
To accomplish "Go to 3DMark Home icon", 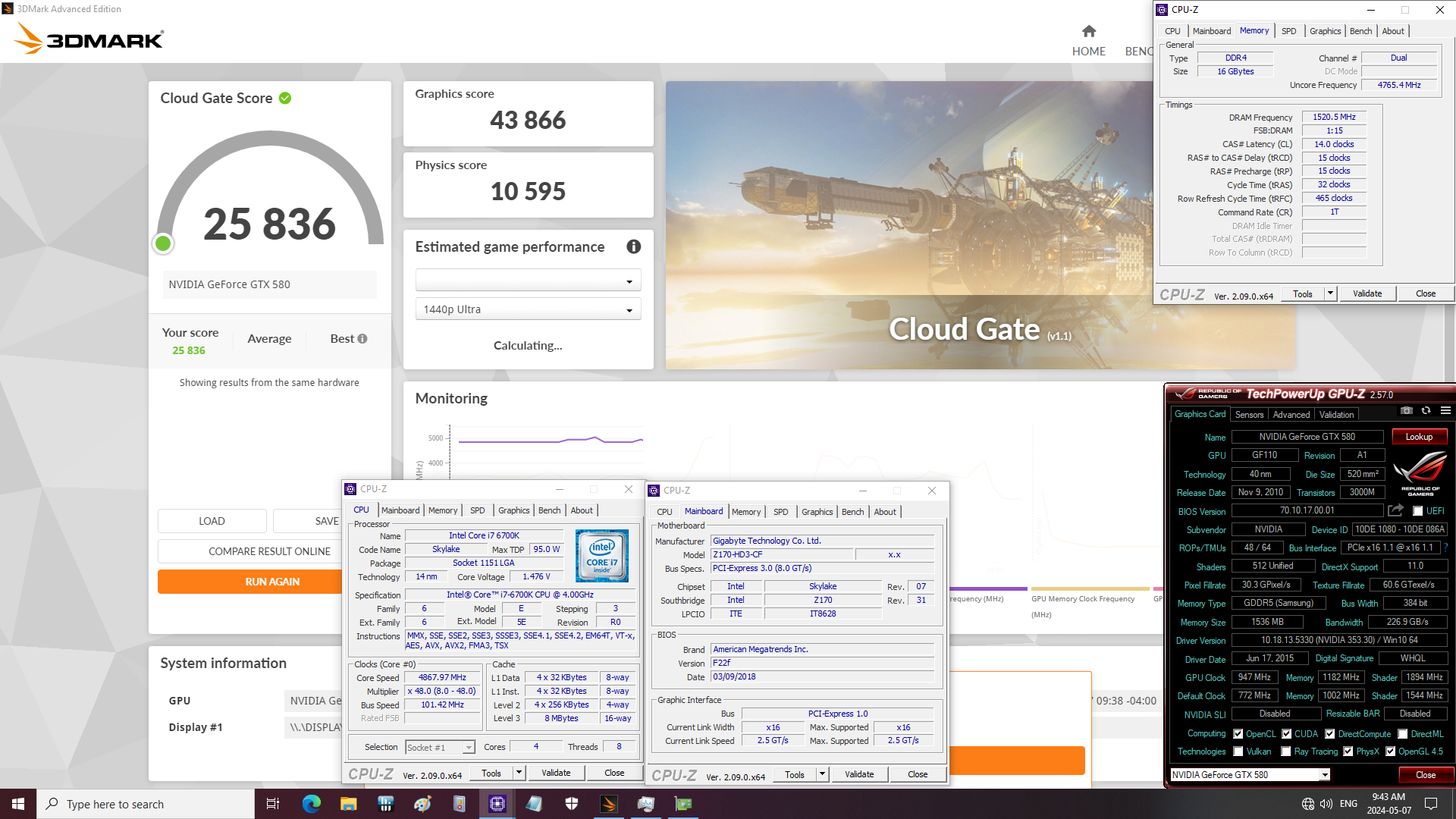I will tap(1089, 31).
